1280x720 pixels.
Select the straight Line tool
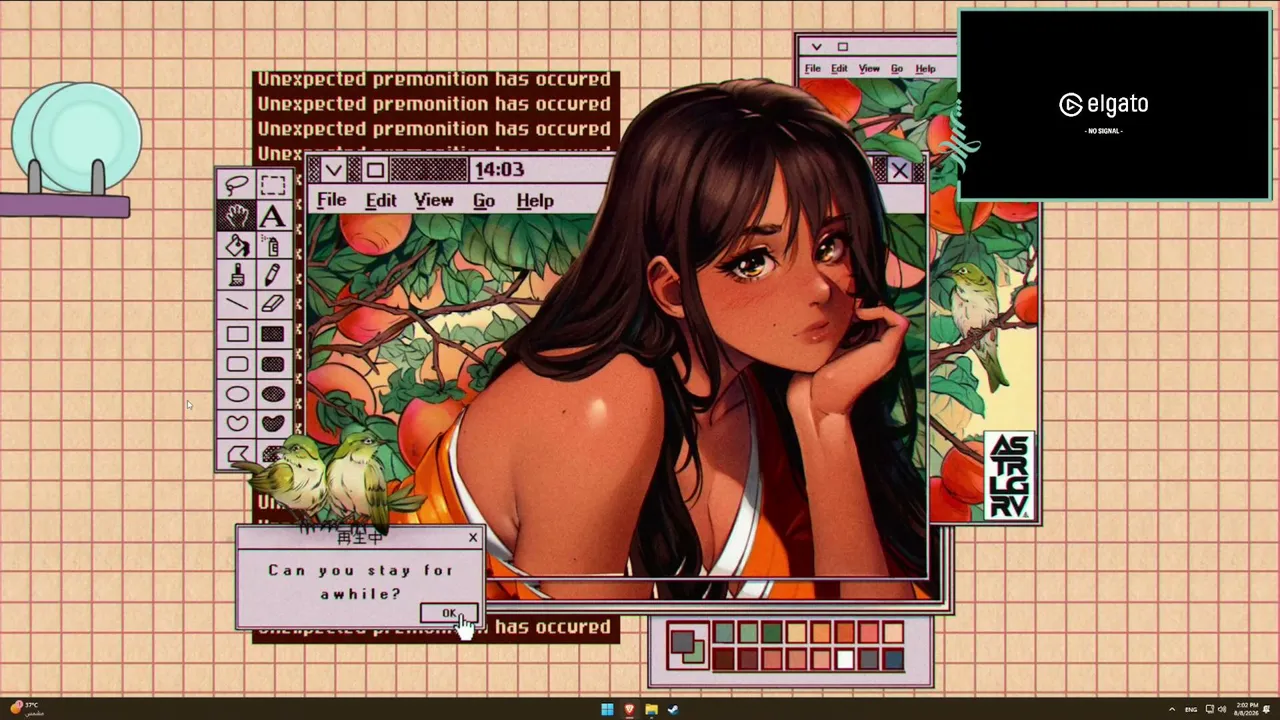point(237,304)
